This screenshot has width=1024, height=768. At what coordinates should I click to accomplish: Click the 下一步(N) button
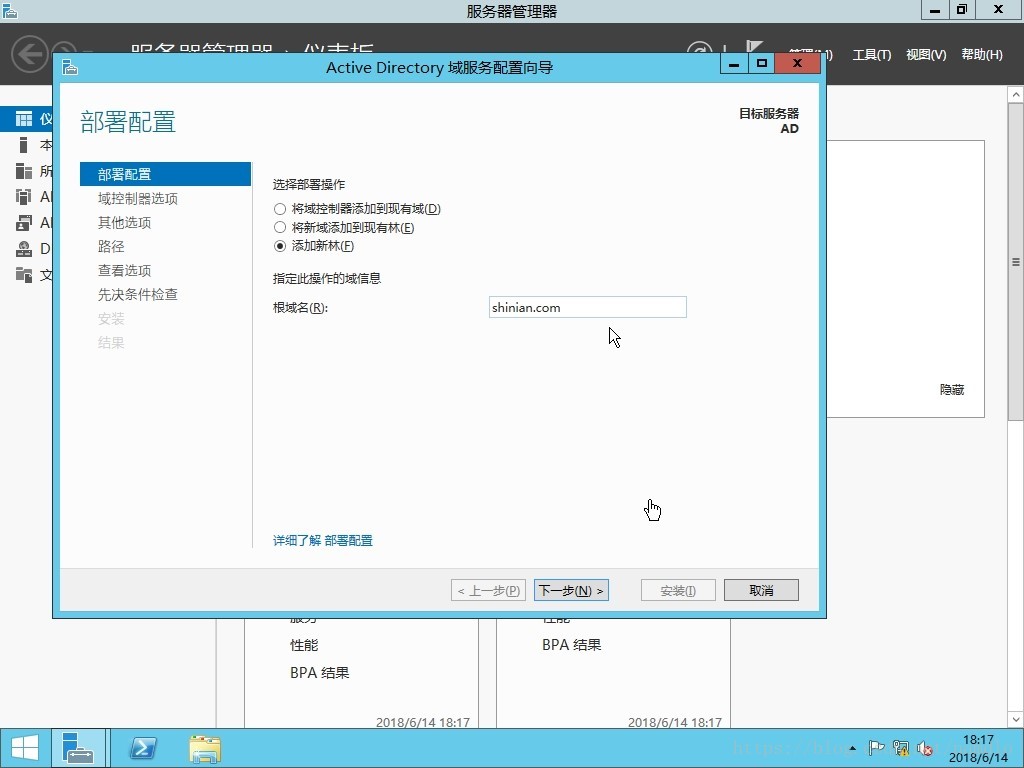571,590
